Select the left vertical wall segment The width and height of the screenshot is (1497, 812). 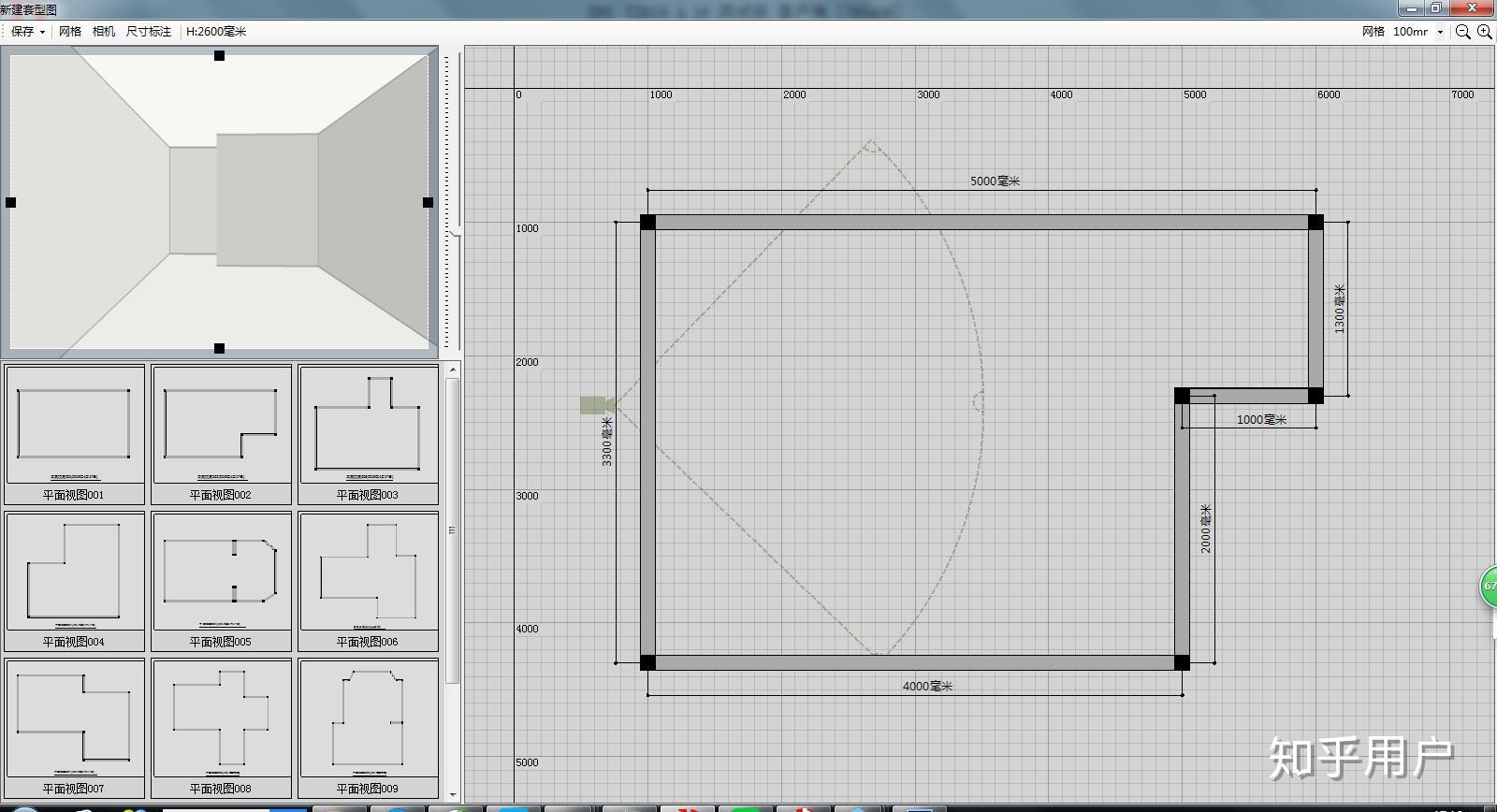647,442
